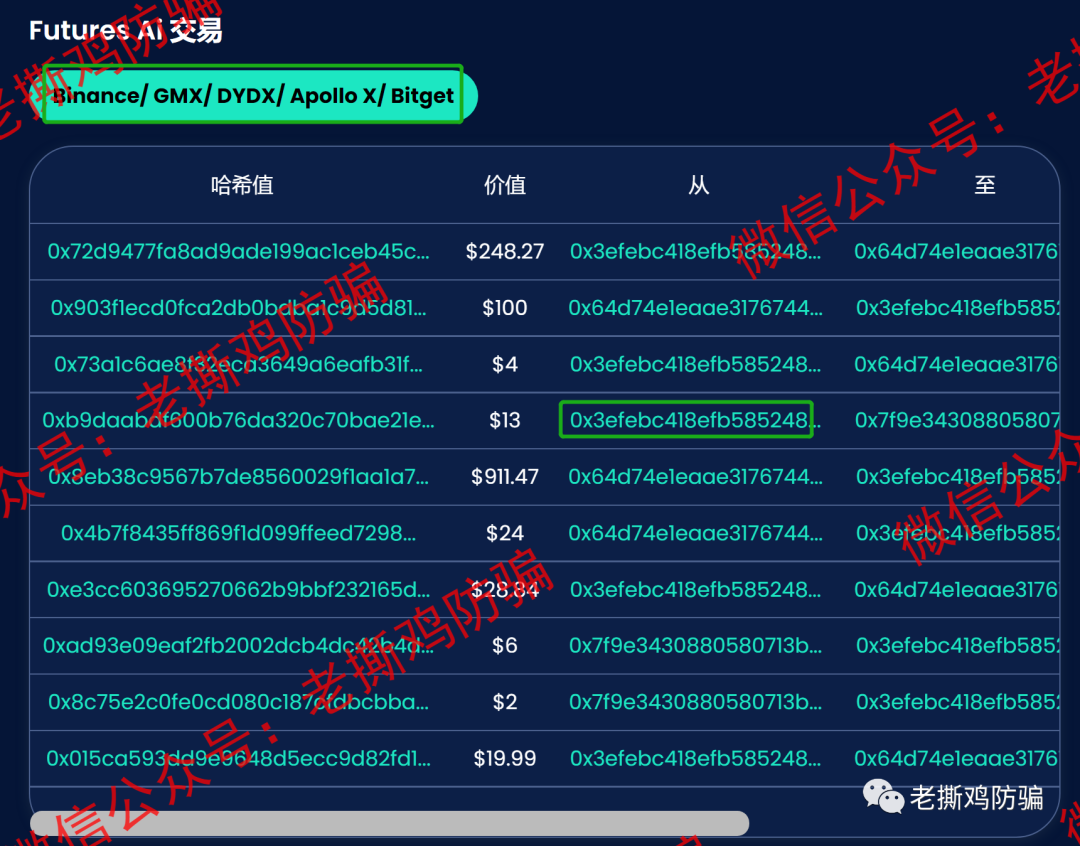
Task: Select the $24 value cell
Action: [505, 533]
